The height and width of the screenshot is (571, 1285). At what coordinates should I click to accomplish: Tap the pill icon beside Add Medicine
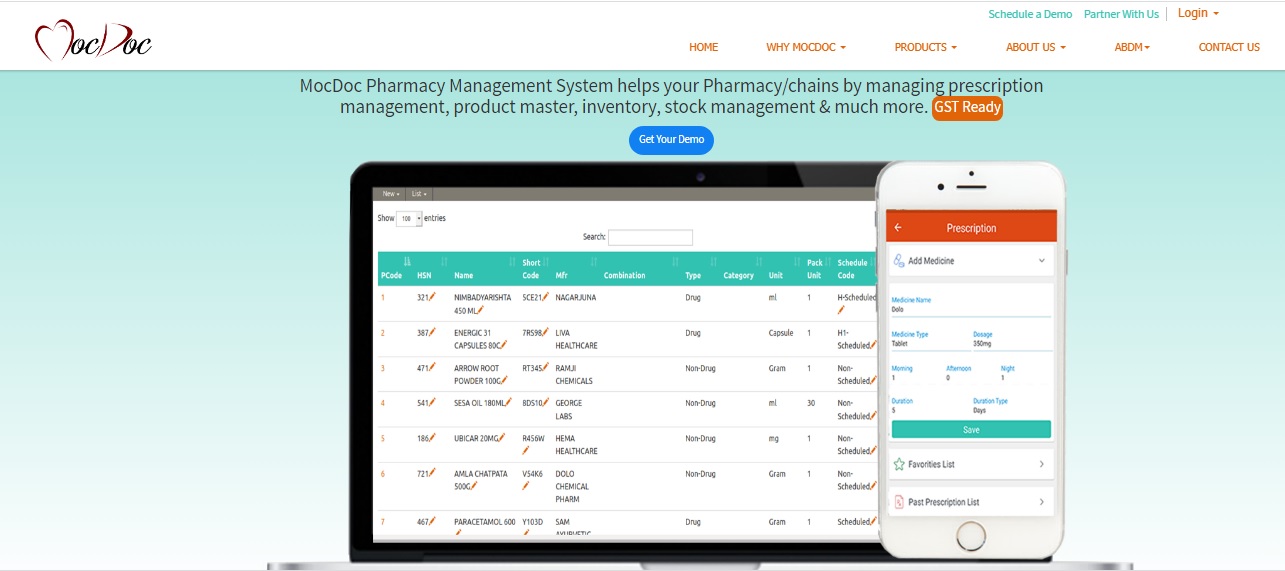pyautogui.click(x=898, y=261)
